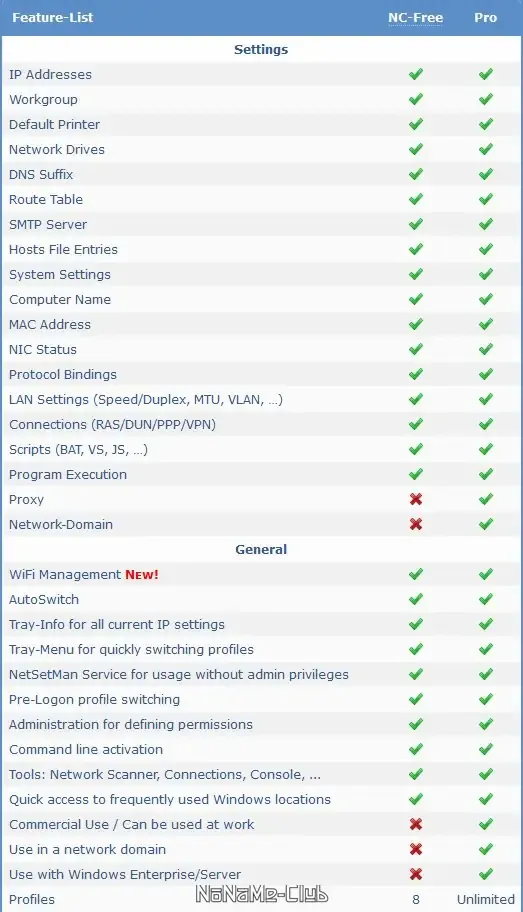Click the General section heading
Viewport: 523px width, 912px height.
point(261,550)
